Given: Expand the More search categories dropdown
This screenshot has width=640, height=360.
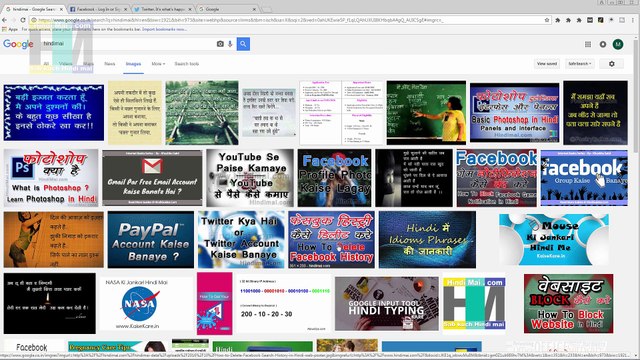Looking at the screenshot, I should (158, 64).
